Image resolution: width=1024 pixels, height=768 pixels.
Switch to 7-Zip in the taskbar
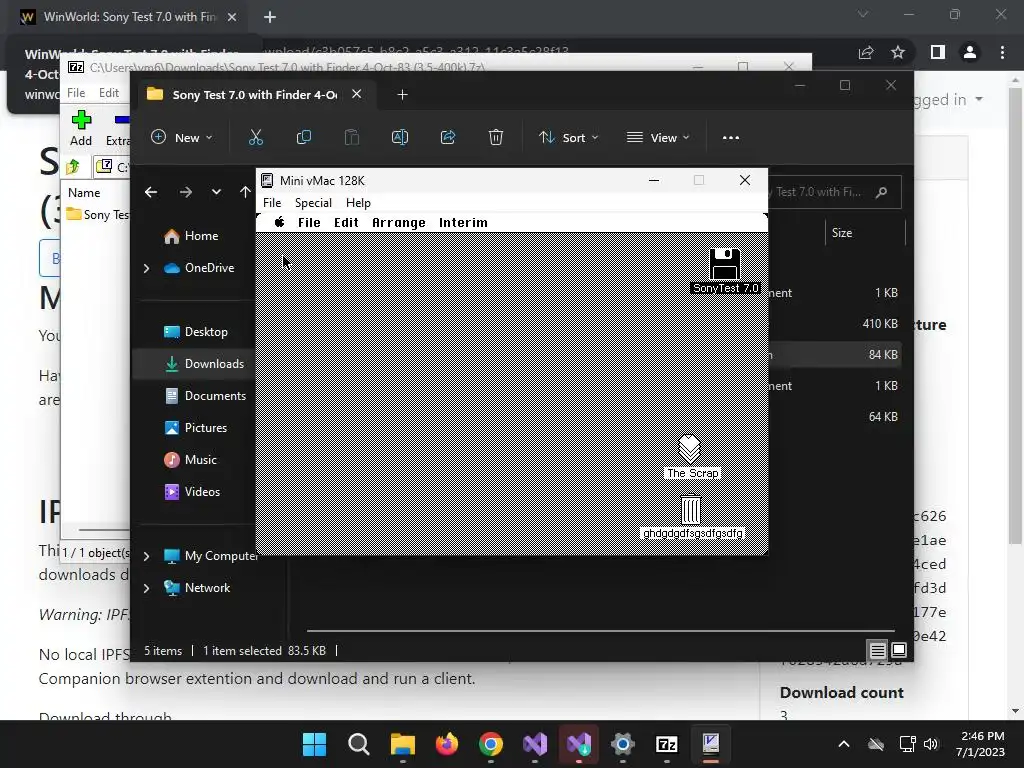[667, 744]
